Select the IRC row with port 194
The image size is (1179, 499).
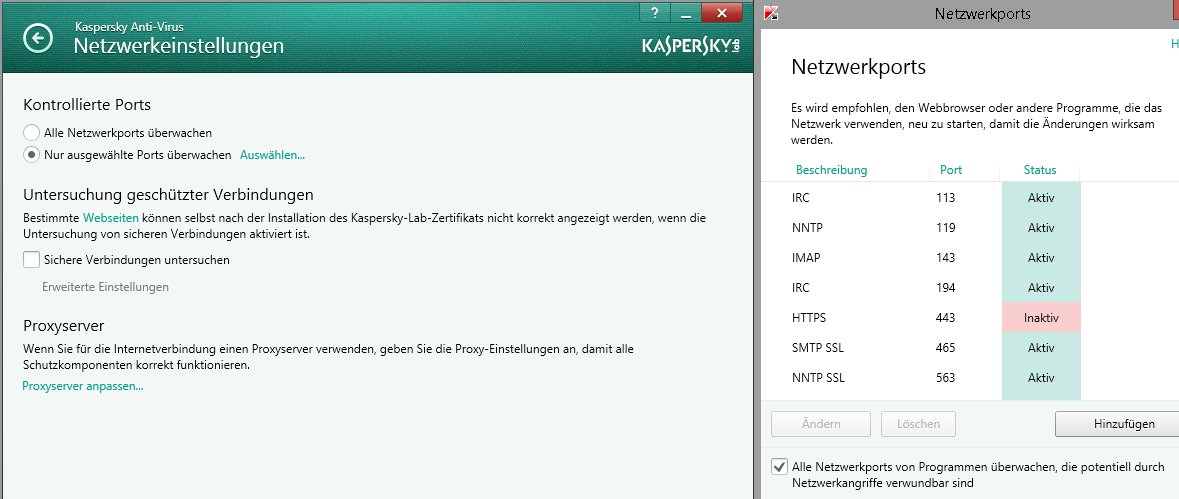970,288
